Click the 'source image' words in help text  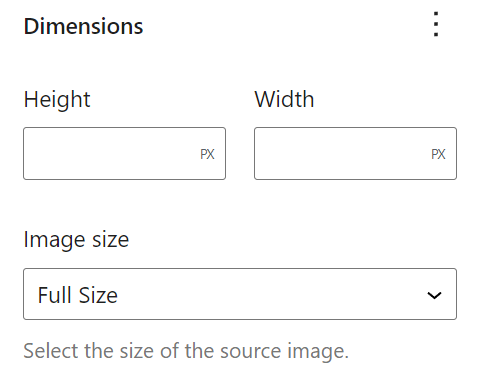pos(284,352)
